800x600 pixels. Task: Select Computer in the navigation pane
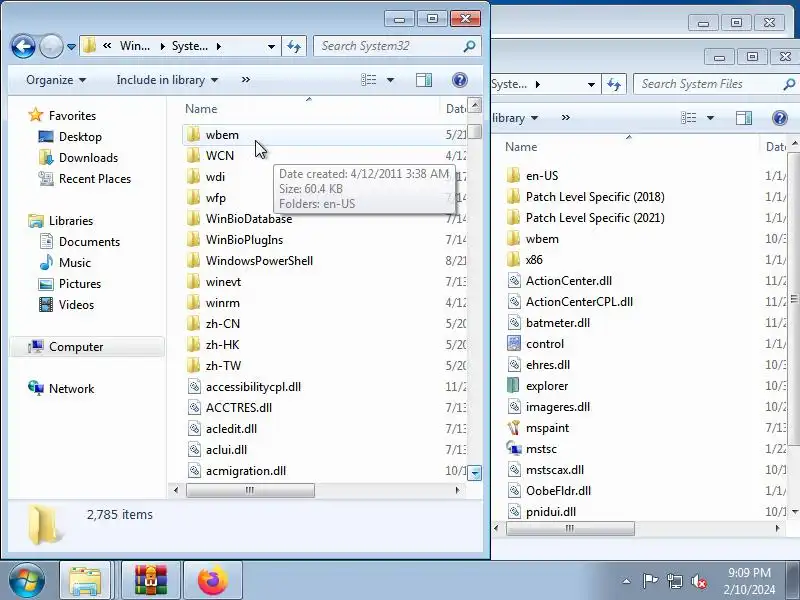(76, 346)
